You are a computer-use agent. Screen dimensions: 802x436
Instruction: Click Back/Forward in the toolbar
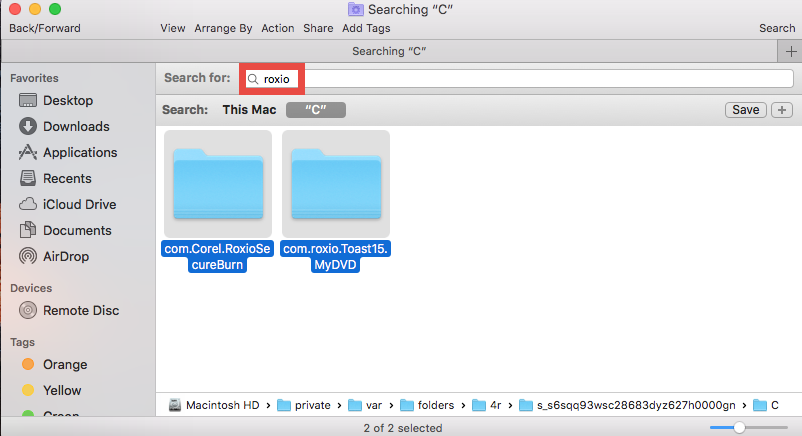pyautogui.click(x=44, y=28)
